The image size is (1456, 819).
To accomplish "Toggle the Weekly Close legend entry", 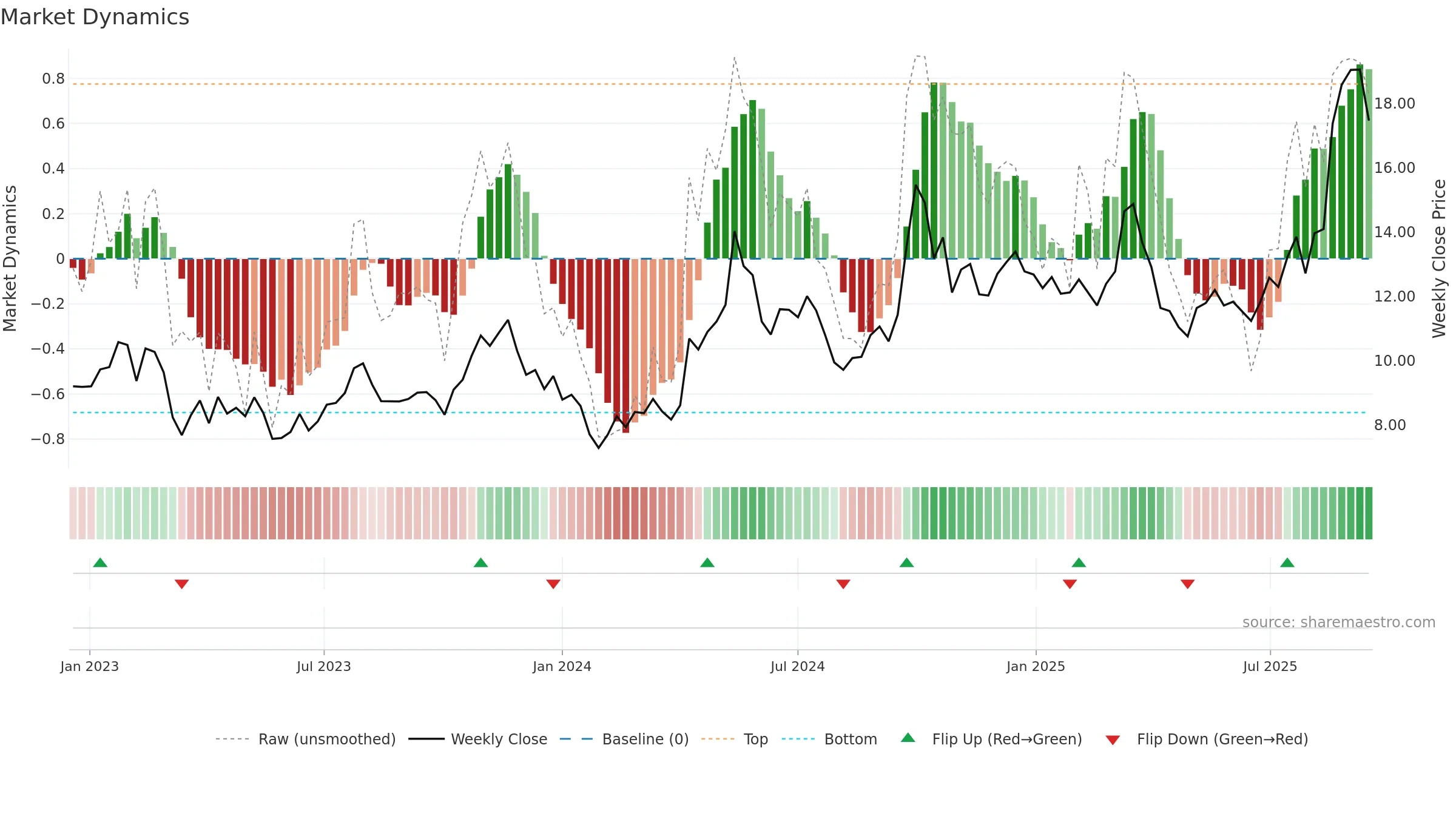I will click(478, 739).
